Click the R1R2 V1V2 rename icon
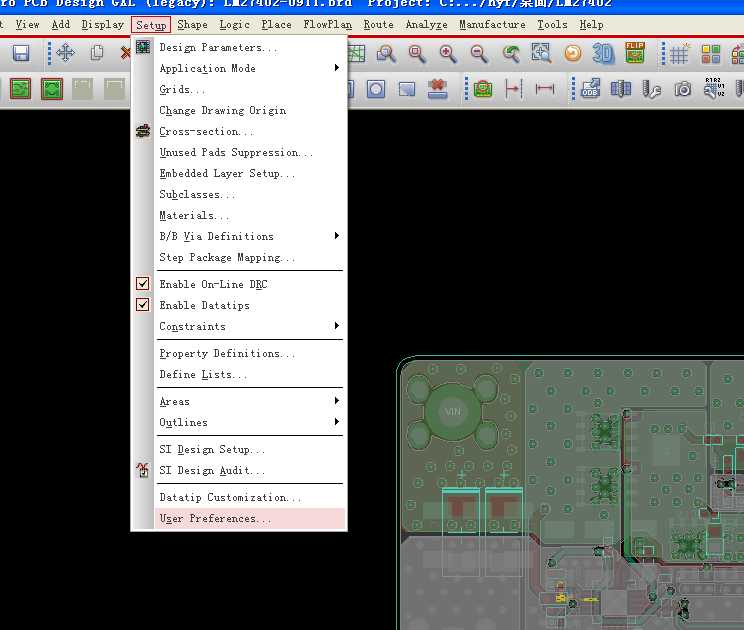This screenshot has height=630, width=744. point(714,88)
